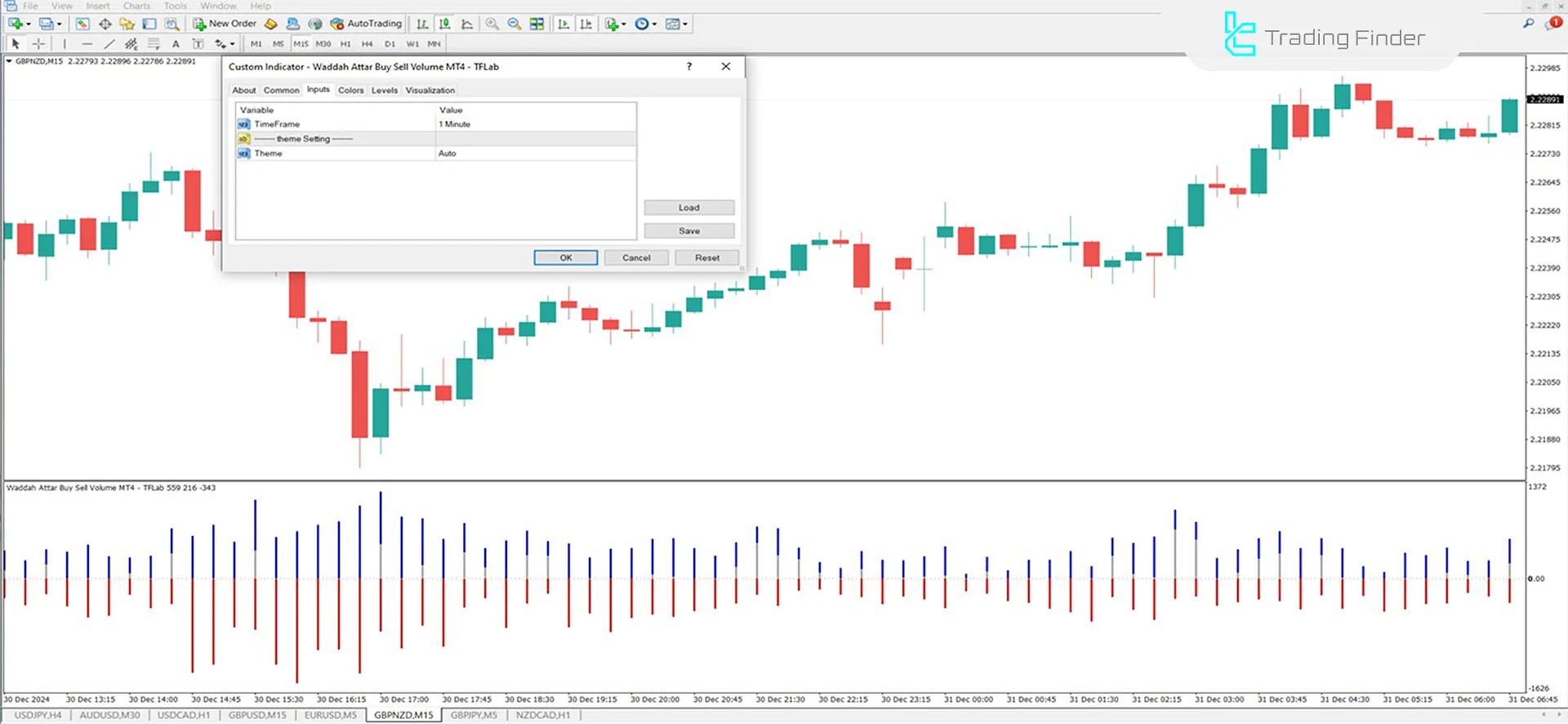Select the Fibonacci retracement tool
This screenshot has width=1568, height=724.
pyautogui.click(x=154, y=44)
